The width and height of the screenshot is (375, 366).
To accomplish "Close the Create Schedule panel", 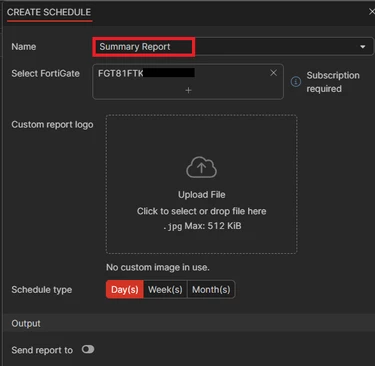I will click(371, 12).
